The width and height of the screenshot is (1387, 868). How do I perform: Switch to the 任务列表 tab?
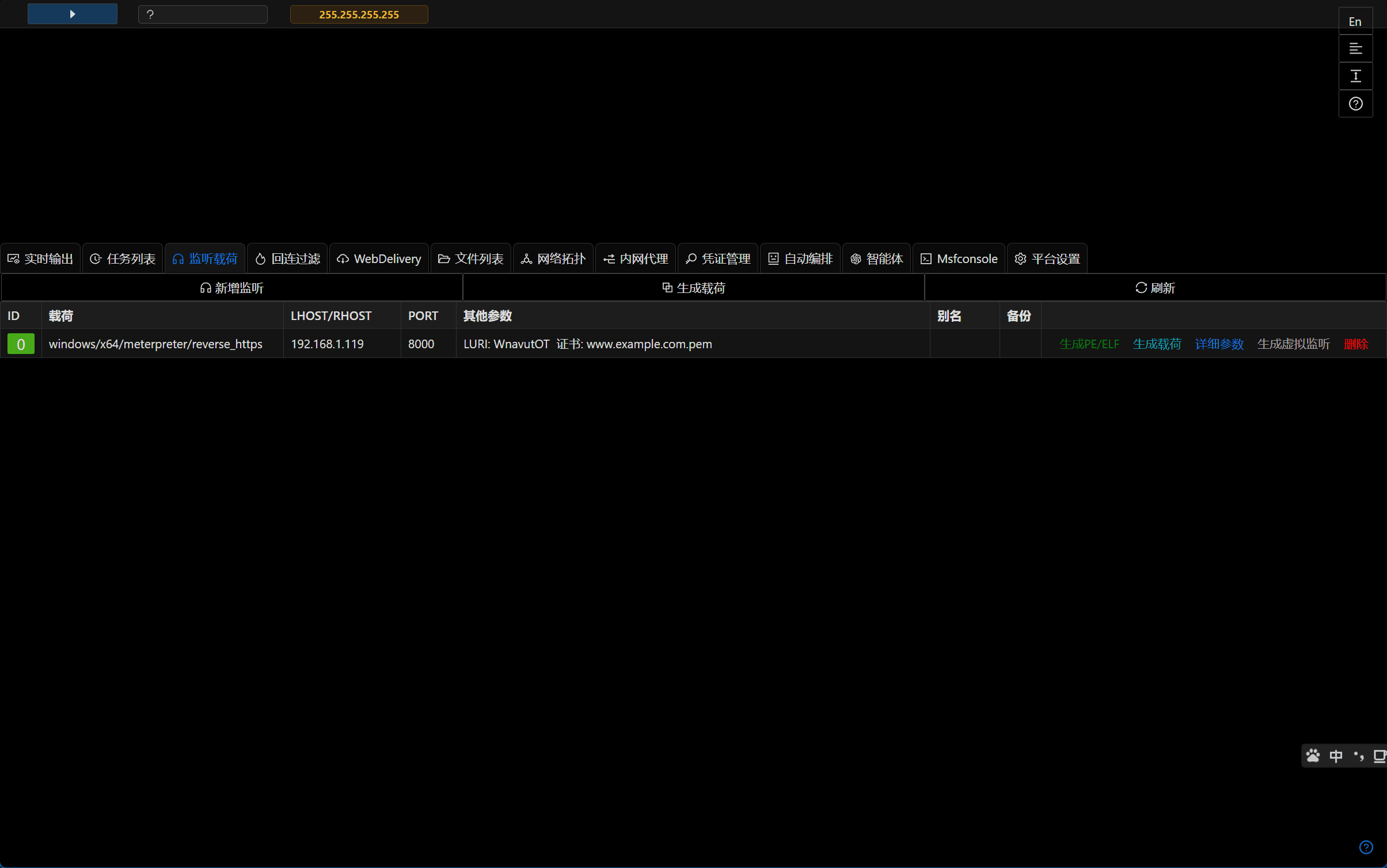tap(123, 258)
